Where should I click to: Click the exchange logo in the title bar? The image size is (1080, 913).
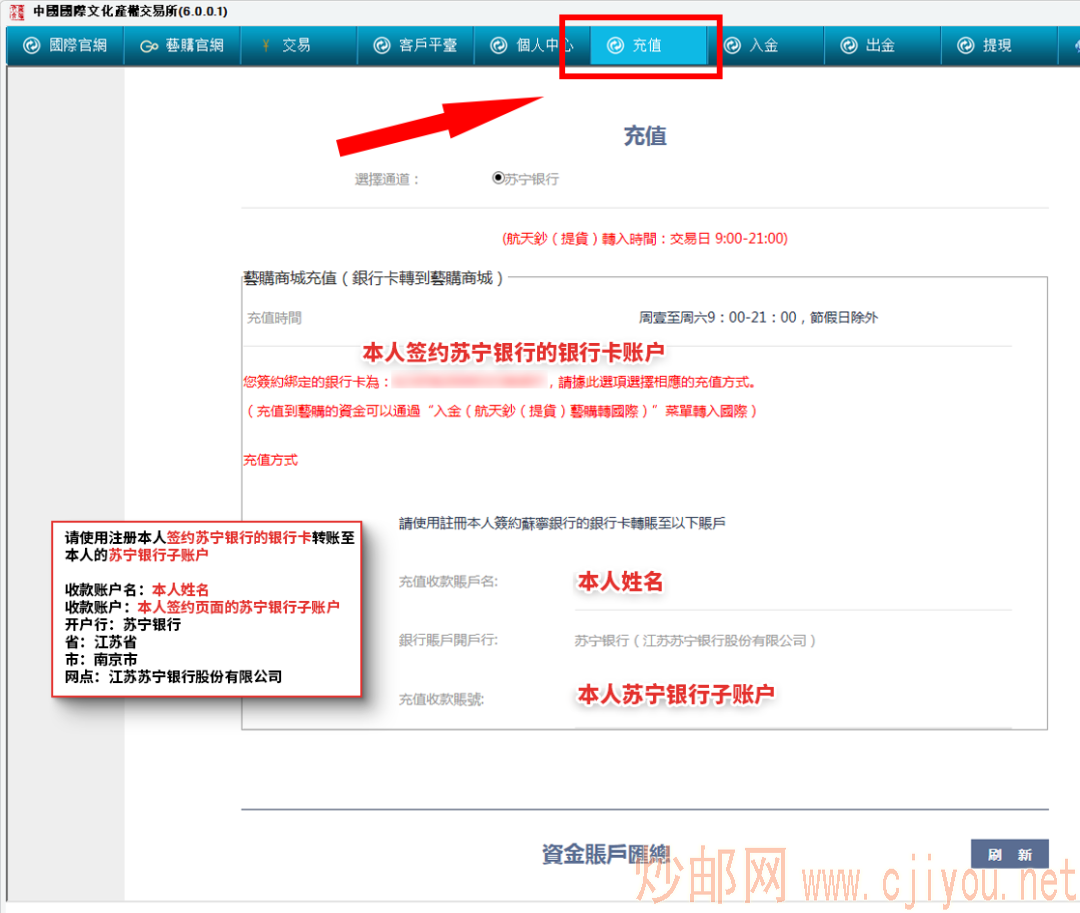pos(17,12)
